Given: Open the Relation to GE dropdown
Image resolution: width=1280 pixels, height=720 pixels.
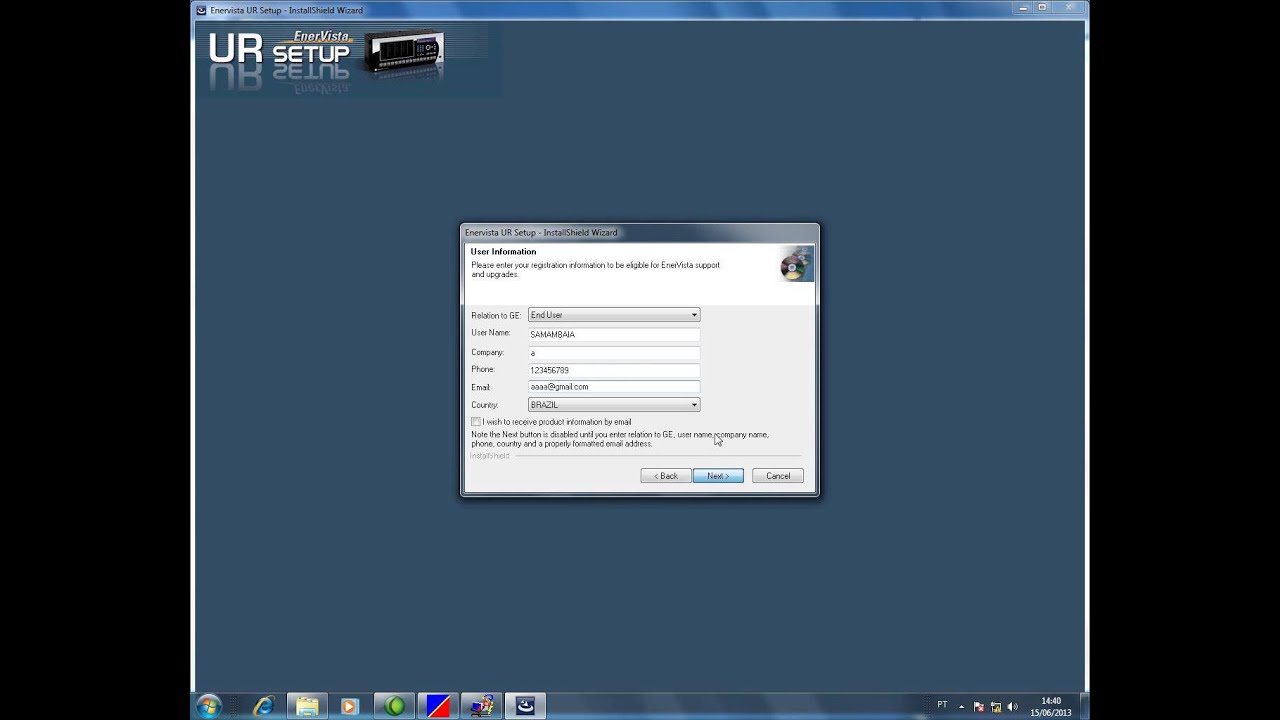Looking at the screenshot, I should pyautogui.click(x=614, y=315).
